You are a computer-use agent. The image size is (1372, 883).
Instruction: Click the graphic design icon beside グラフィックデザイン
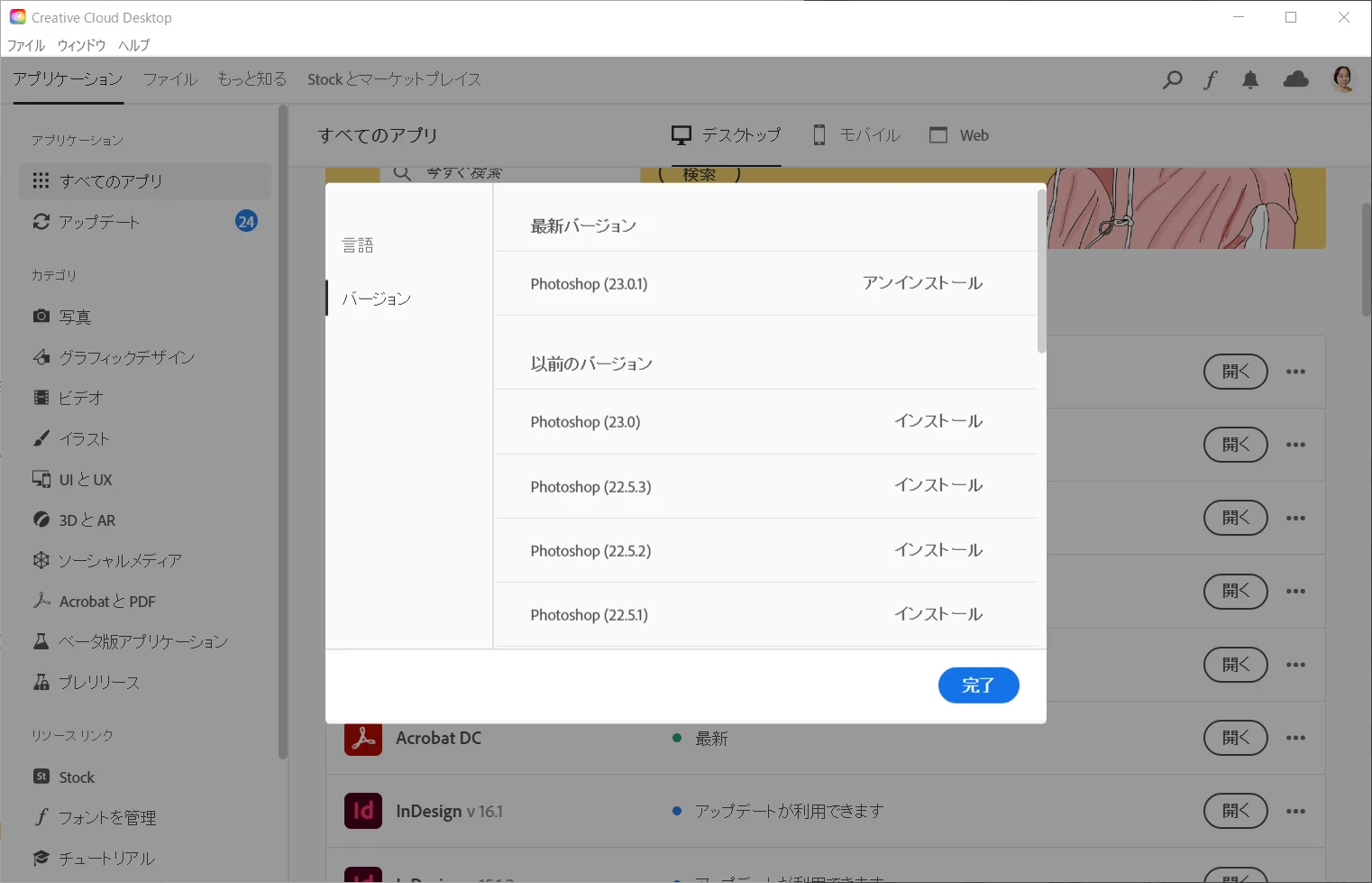pos(41,357)
